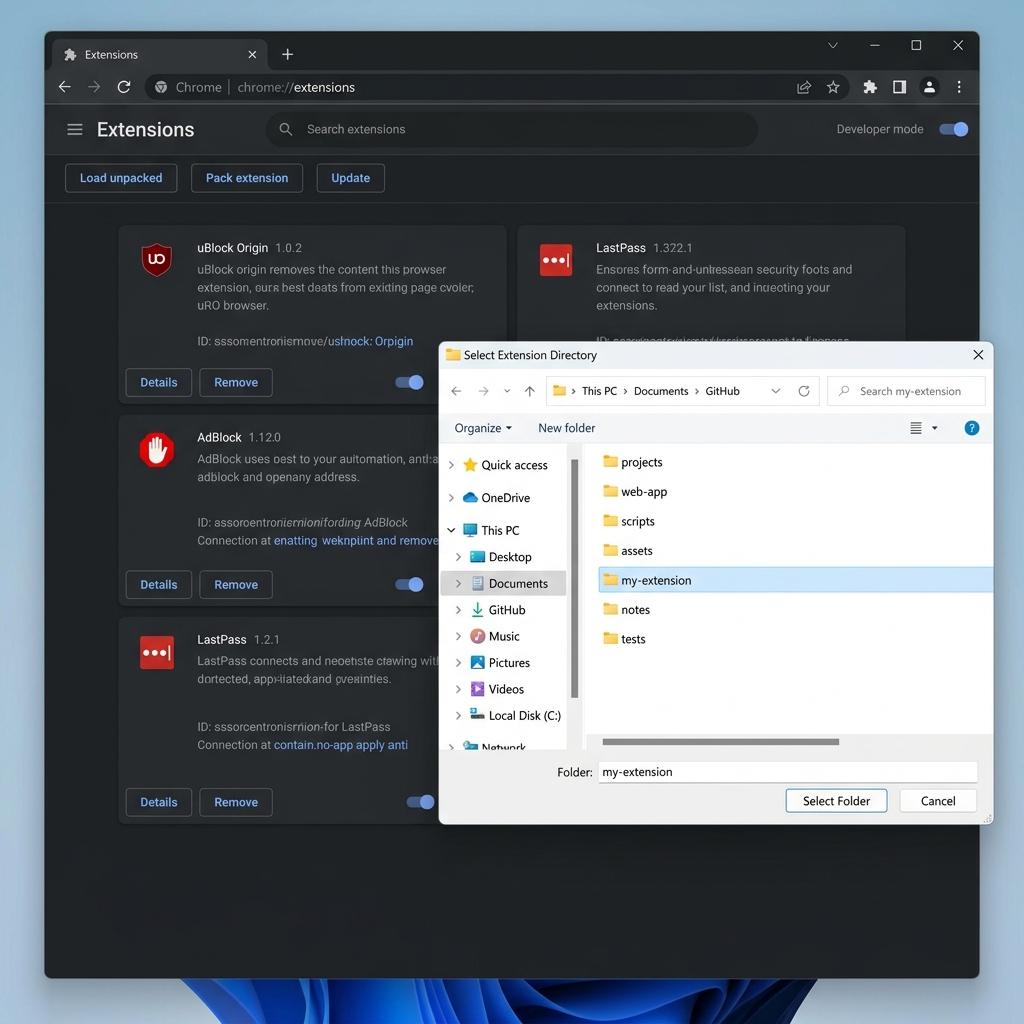Screen dimensions: 1024x1024
Task: Click the LastPass 1.2.1 icon
Action: (x=157, y=652)
